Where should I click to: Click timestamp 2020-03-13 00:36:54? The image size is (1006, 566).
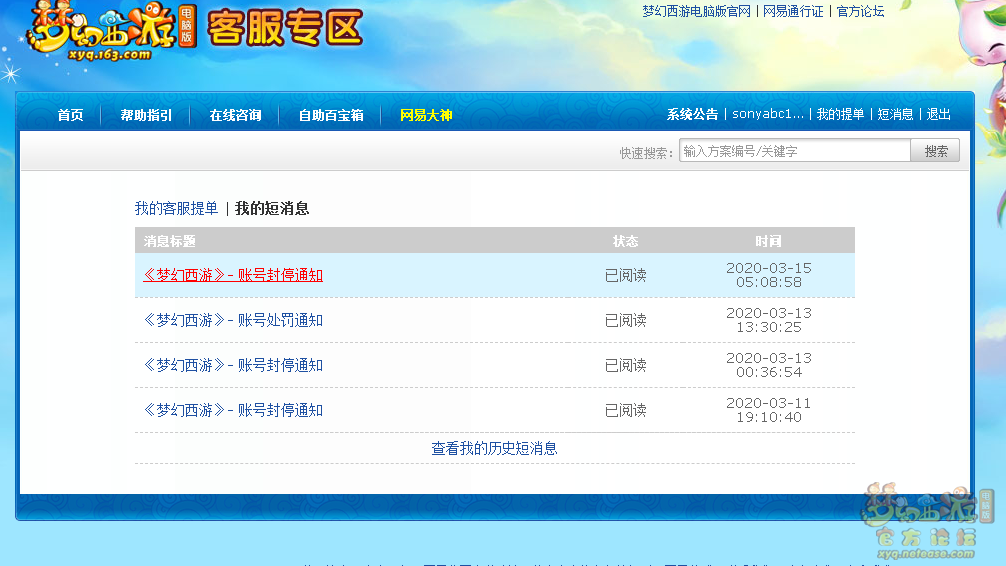[x=769, y=364]
